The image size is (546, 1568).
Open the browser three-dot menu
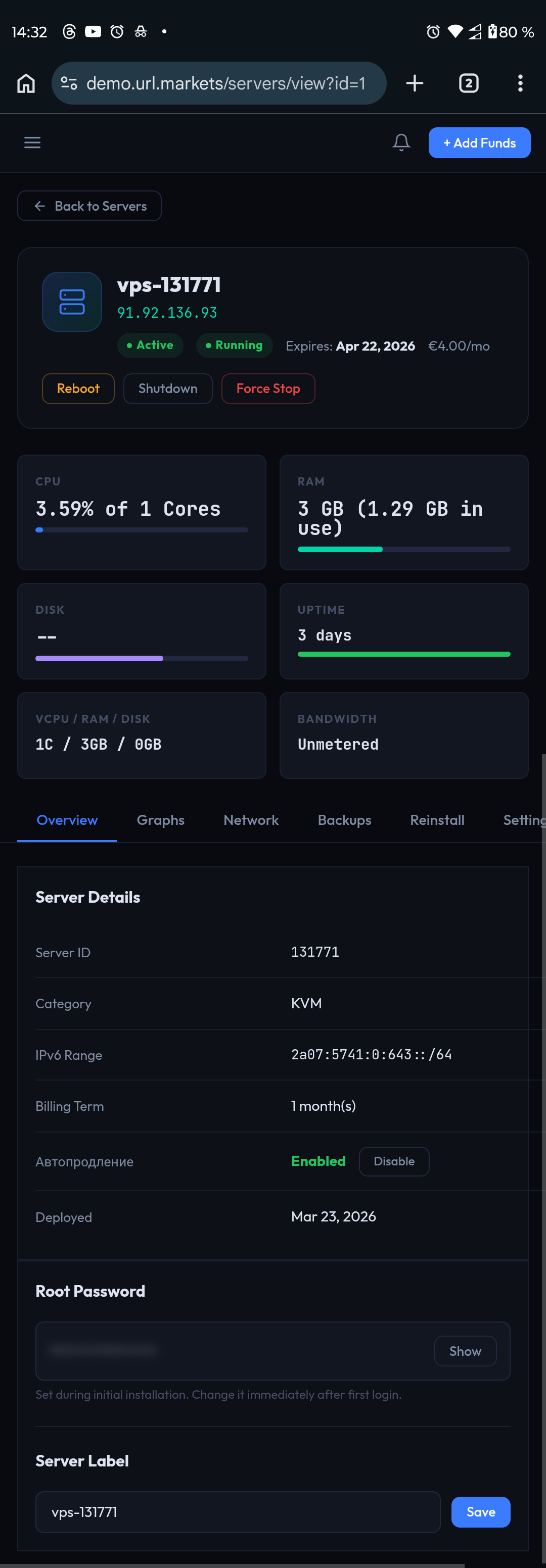(520, 83)
